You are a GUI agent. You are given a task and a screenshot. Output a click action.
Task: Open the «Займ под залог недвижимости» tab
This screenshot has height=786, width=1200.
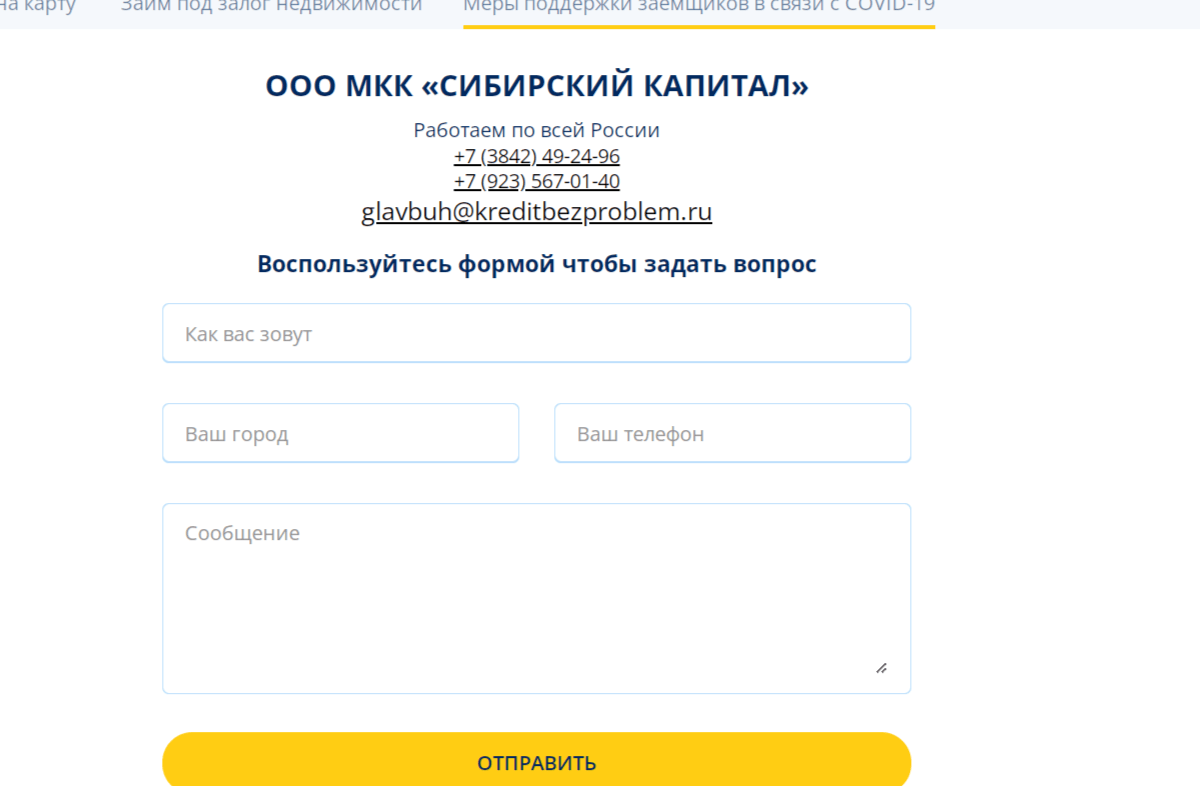click(x=271, y=6)
